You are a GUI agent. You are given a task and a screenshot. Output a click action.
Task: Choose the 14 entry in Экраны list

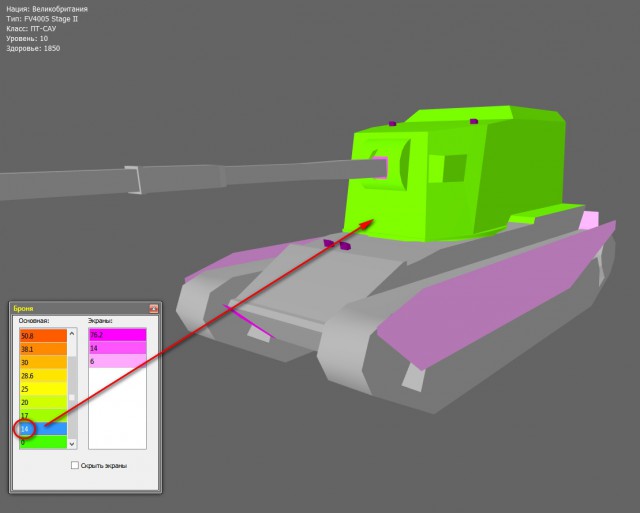pos(118,348)
